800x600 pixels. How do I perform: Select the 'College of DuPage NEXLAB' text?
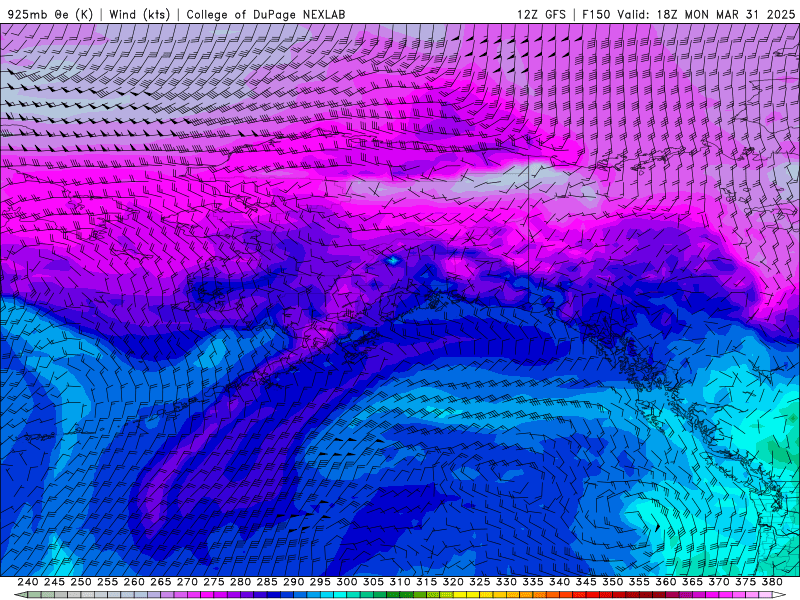pyautogui.click(x=266, y=15)
